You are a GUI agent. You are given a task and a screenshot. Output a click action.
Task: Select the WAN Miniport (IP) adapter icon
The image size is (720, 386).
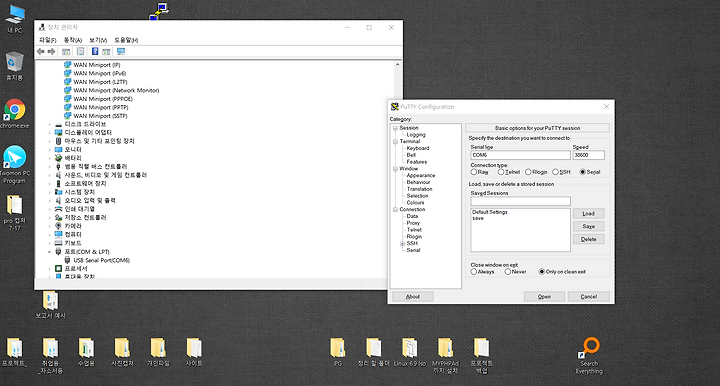(x=68, y=65)
